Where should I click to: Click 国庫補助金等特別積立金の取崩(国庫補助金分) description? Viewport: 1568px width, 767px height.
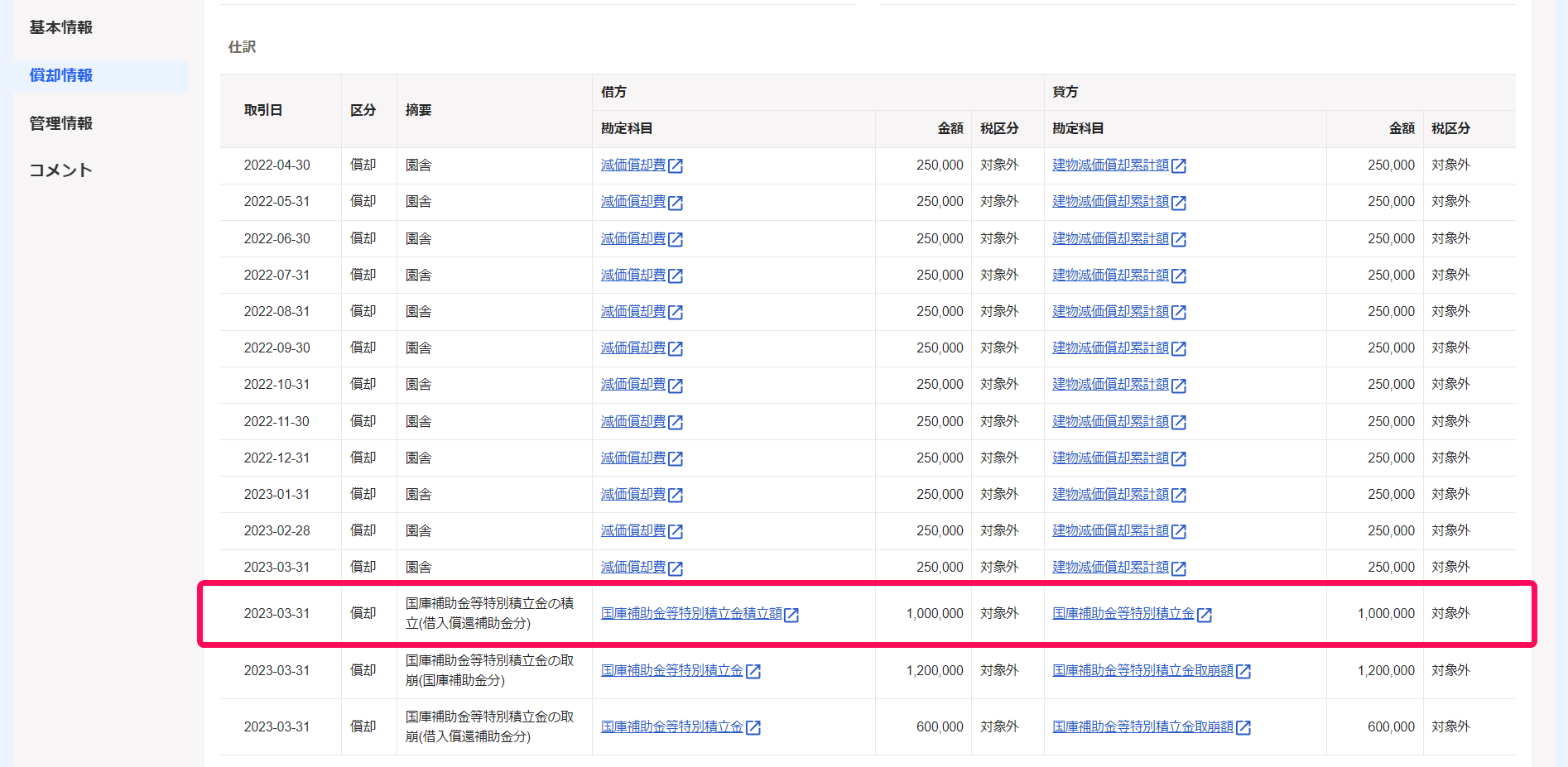[x=489, y=670]
